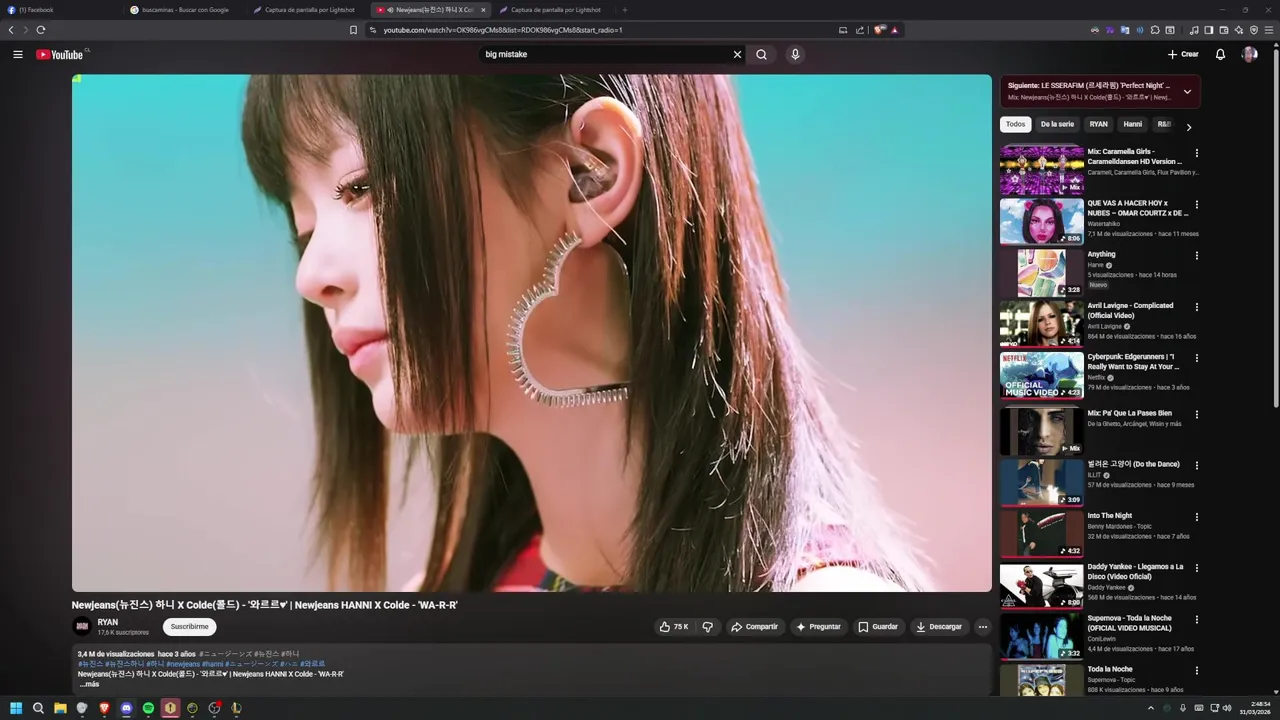Open Discord from the taskbar
The image size is (1280, 720).
(x=126, y=708)
